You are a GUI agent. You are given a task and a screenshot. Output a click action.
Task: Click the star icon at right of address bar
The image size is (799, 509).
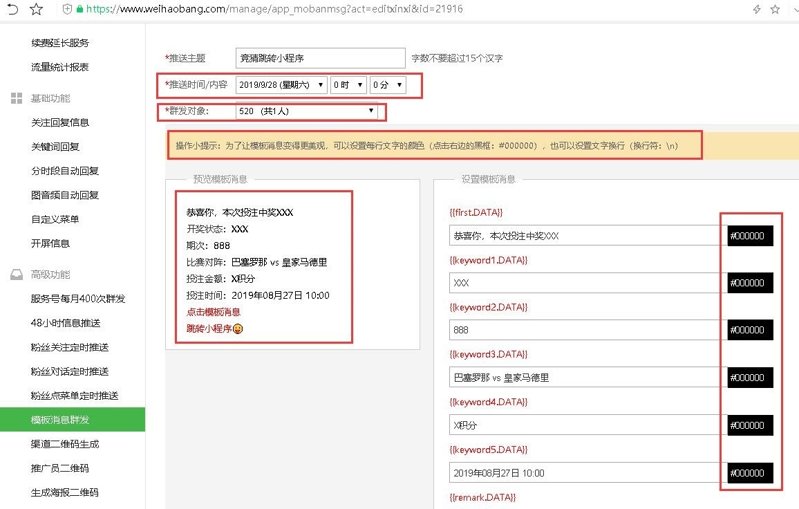(x=775, y=9)
